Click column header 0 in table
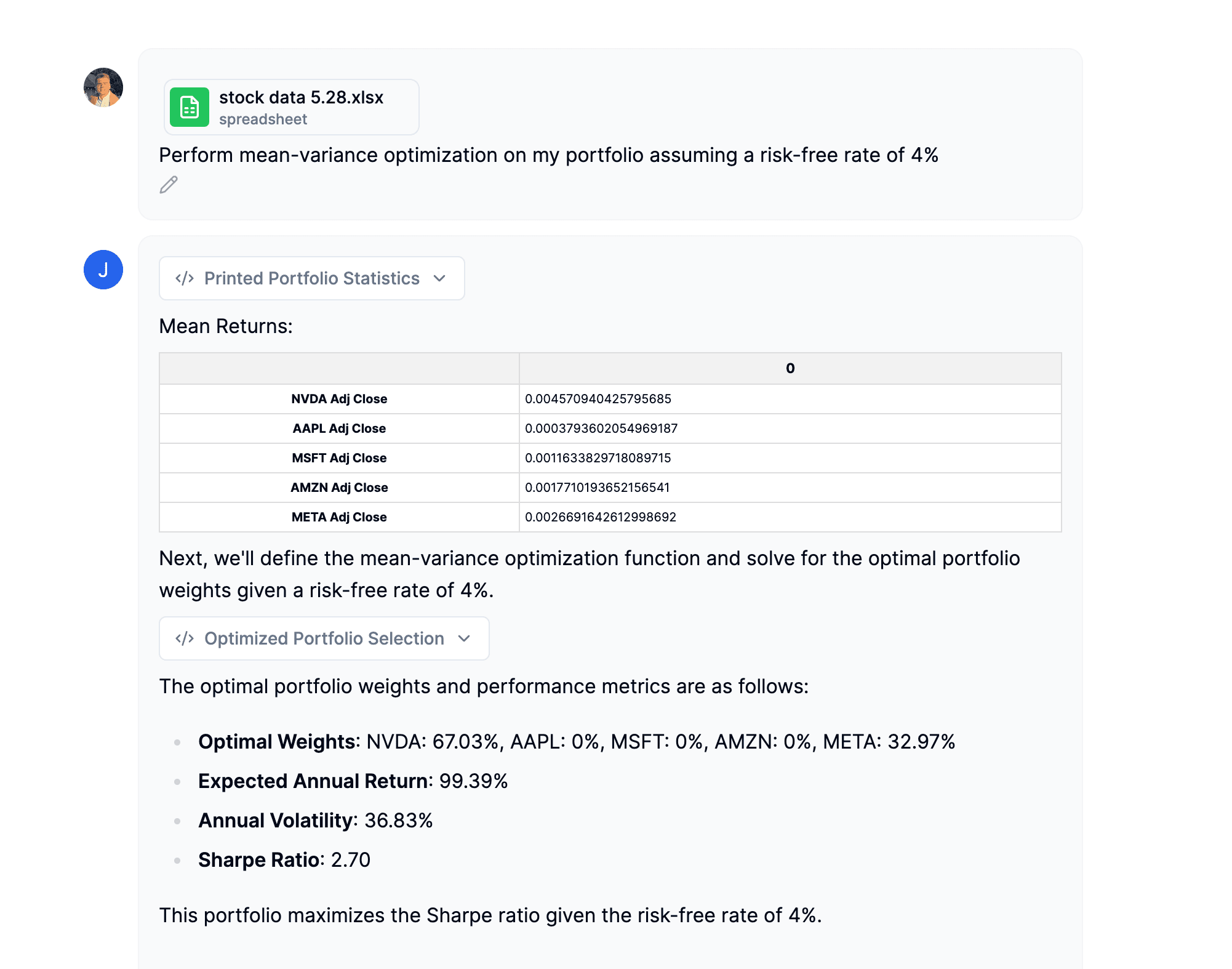This screenshot has width=1232, height=969. point(790,368)
